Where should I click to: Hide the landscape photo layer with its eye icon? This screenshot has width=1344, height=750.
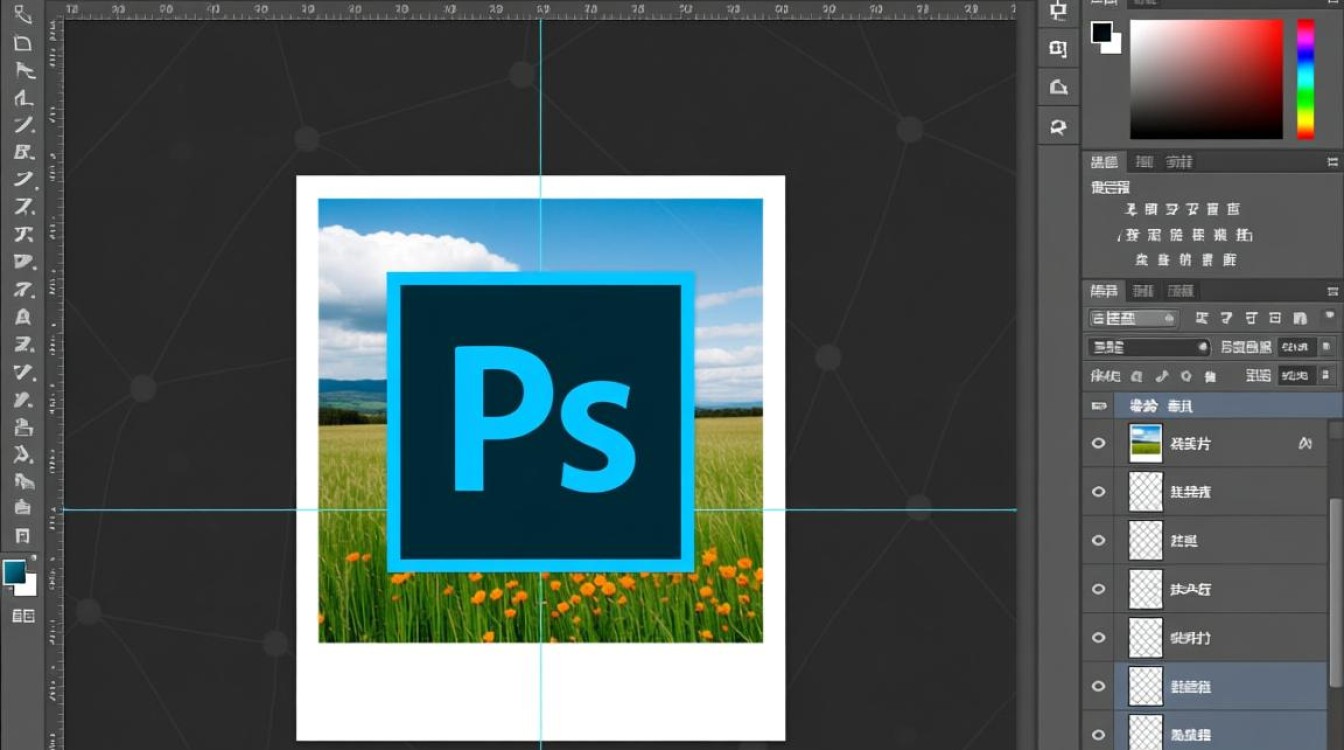tap(1099, 443)
